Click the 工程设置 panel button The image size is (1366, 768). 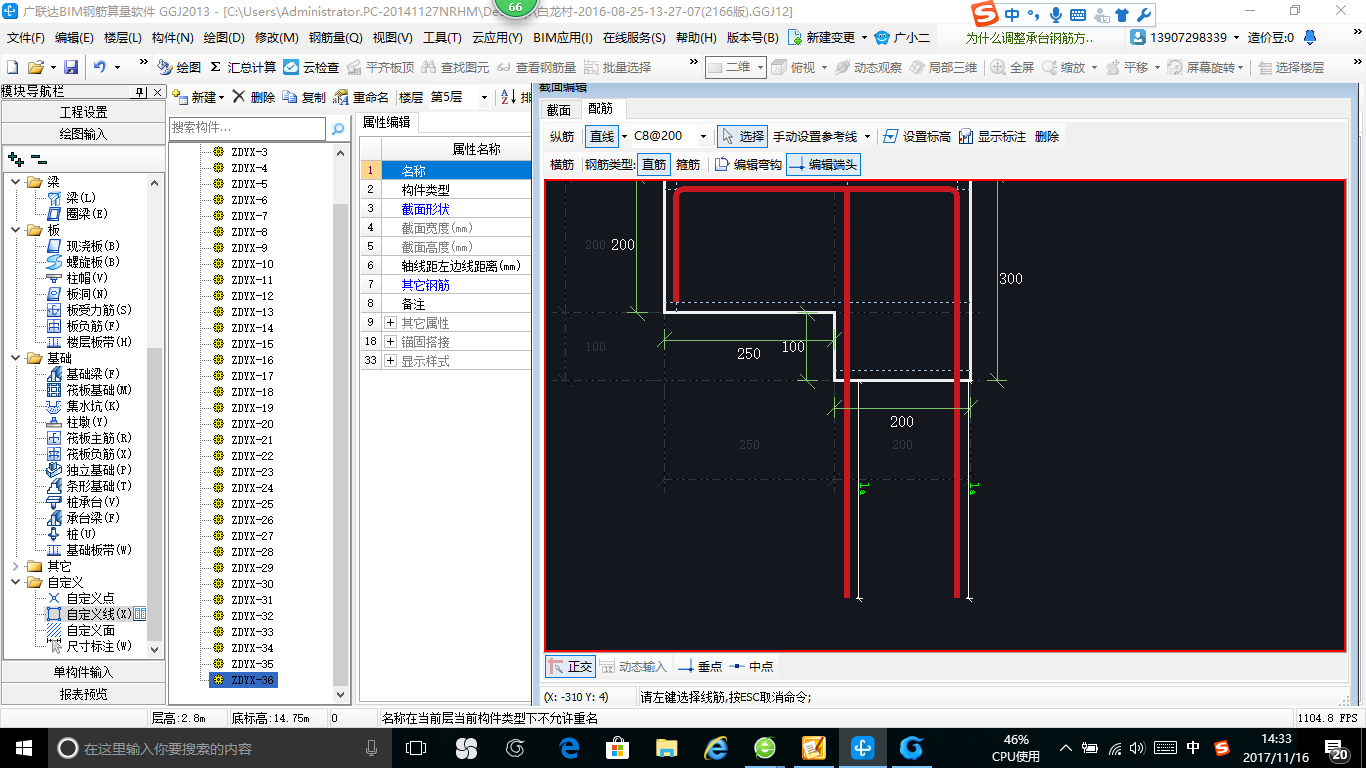pyautogui.click(x=83, y=112)
